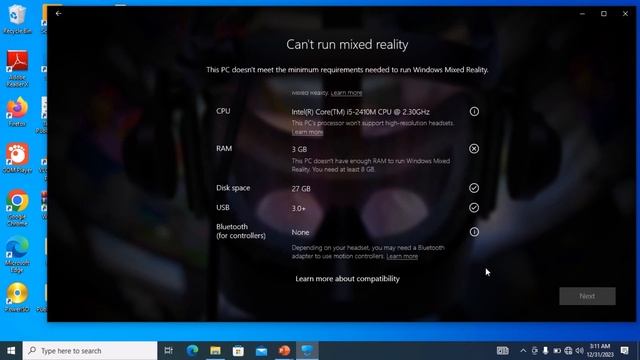Open the notification action center
This screenshot has width=640, height=360.
[624, 351]
